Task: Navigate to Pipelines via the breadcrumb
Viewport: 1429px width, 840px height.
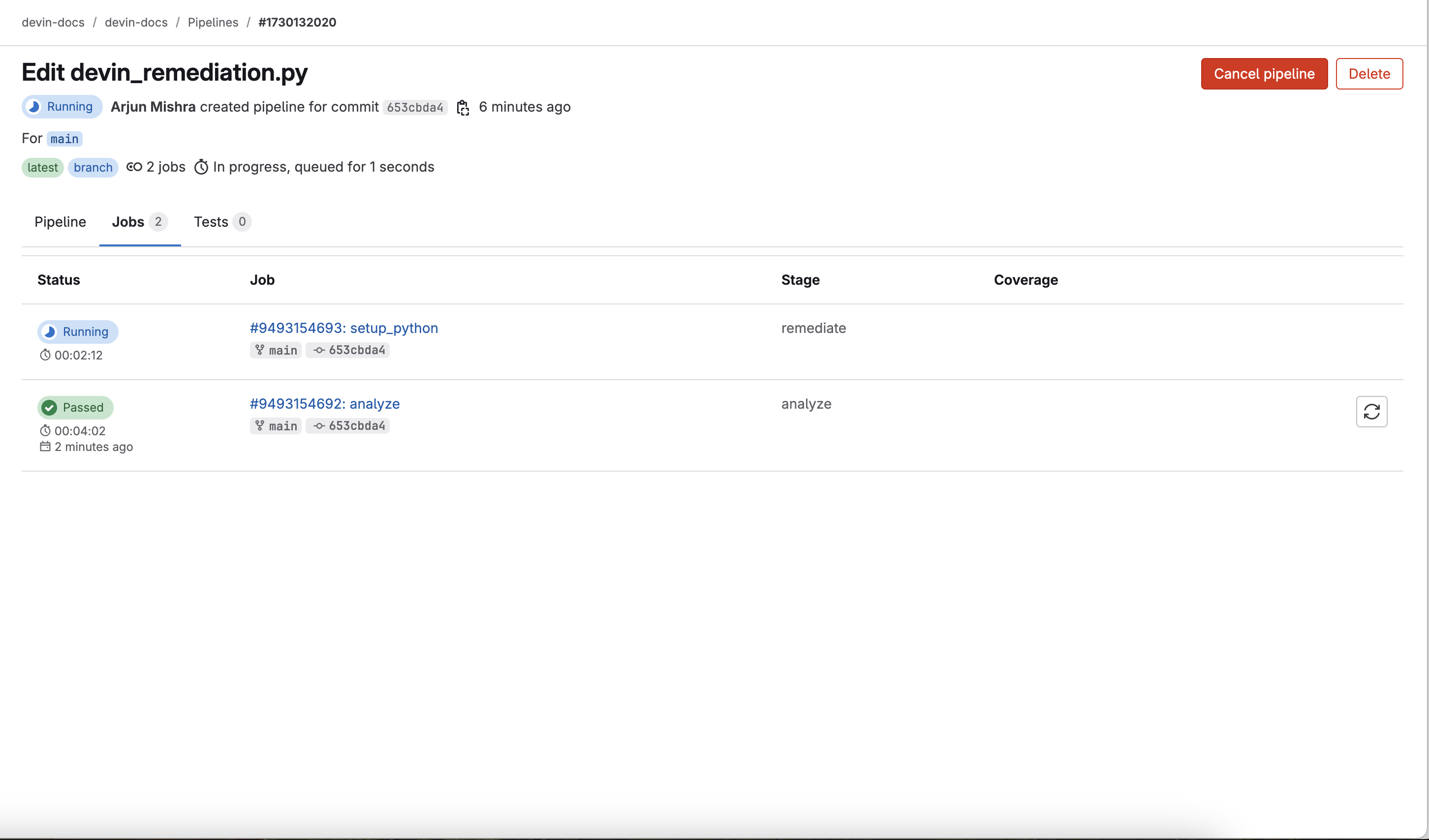Action: click(213, 22)
